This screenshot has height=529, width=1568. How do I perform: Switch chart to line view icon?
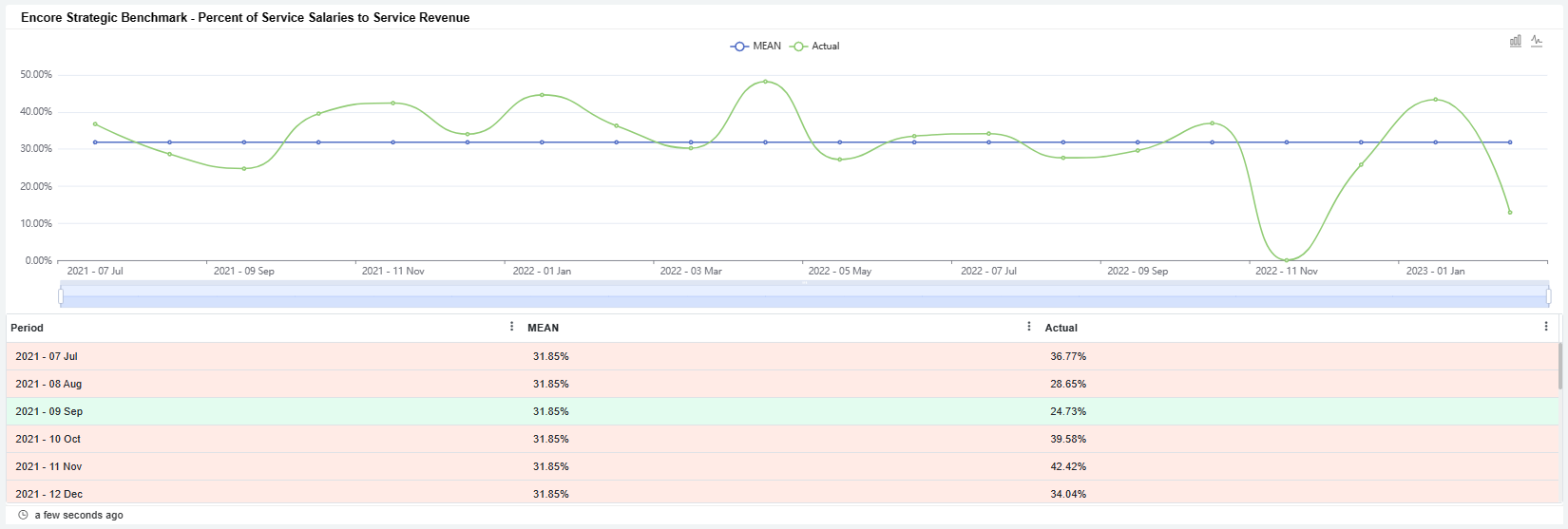1537,41
